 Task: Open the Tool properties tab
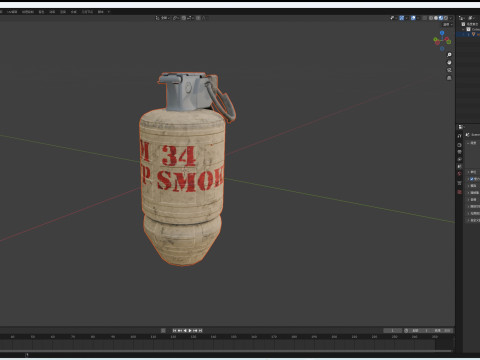(x=459, y=136)
